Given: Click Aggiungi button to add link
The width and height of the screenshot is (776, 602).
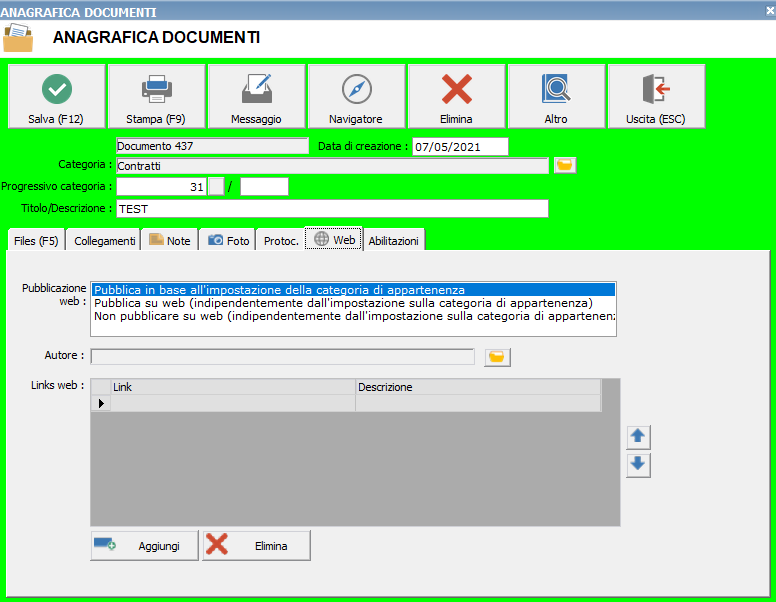Looking at the screenshot, I should [145, 546].
